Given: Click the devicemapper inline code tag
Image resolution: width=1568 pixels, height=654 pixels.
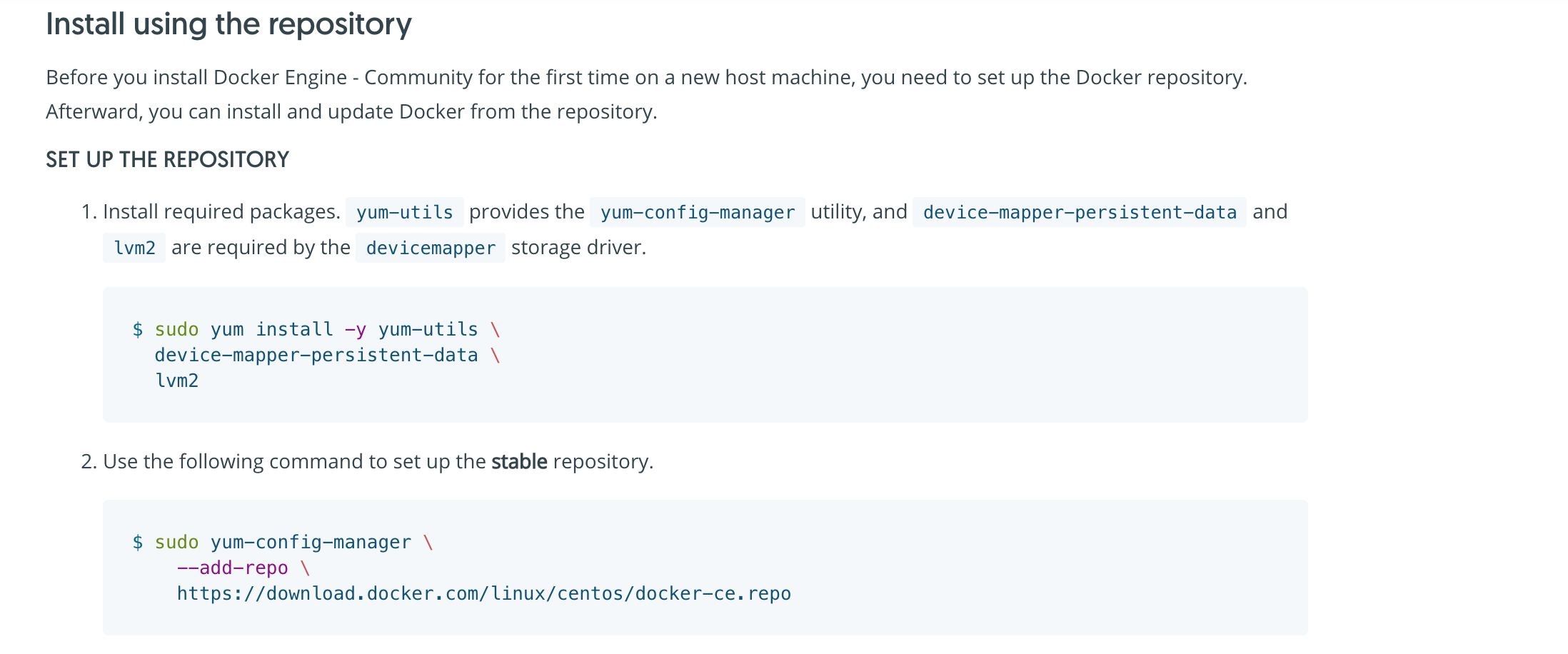Looking at the screenshot, I should pos(431,248).
